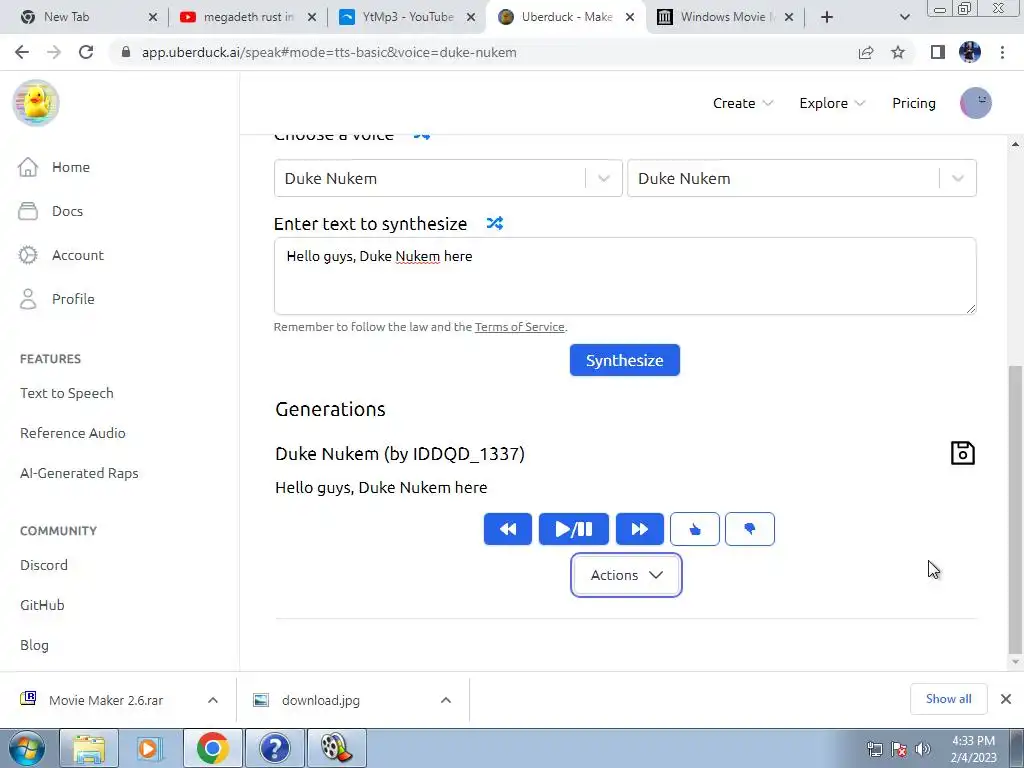Switch to Windows Movie Maker tab
This screenshot has width=1024, height=768.
[x=725, y=17]
